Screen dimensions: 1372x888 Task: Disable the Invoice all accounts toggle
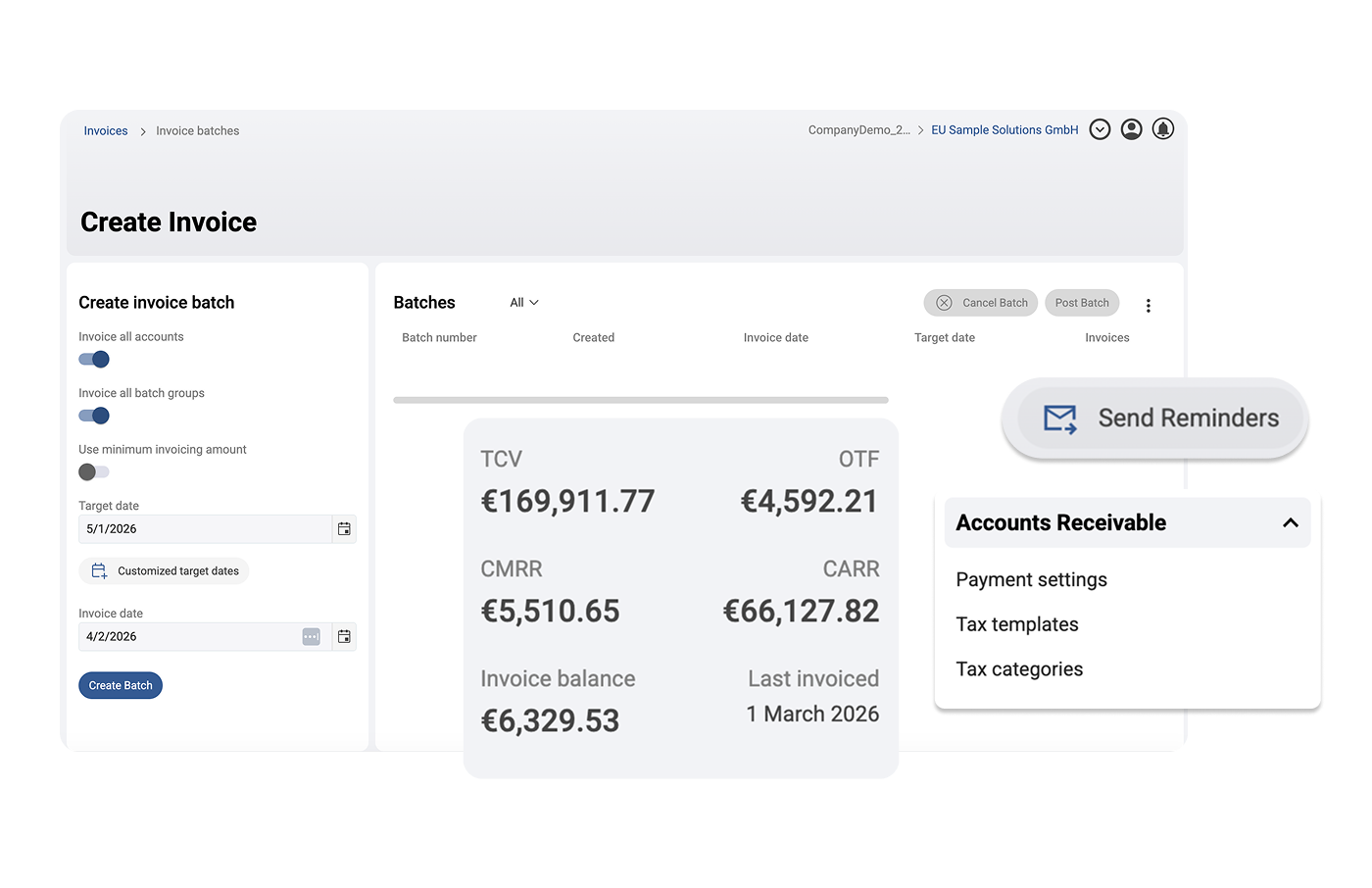pos(94,360)
